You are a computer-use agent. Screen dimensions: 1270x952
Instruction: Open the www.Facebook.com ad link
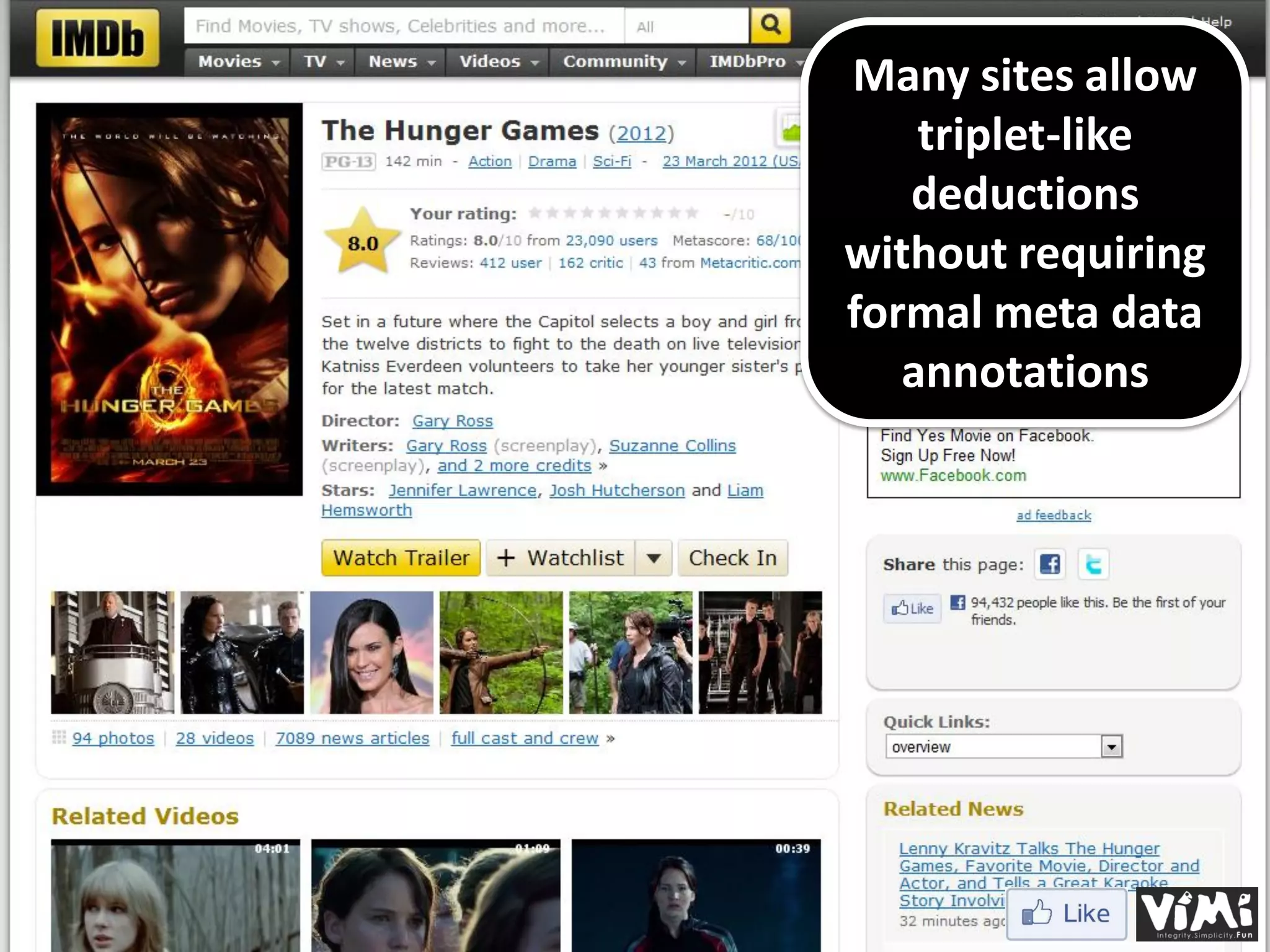click(953, 475)
